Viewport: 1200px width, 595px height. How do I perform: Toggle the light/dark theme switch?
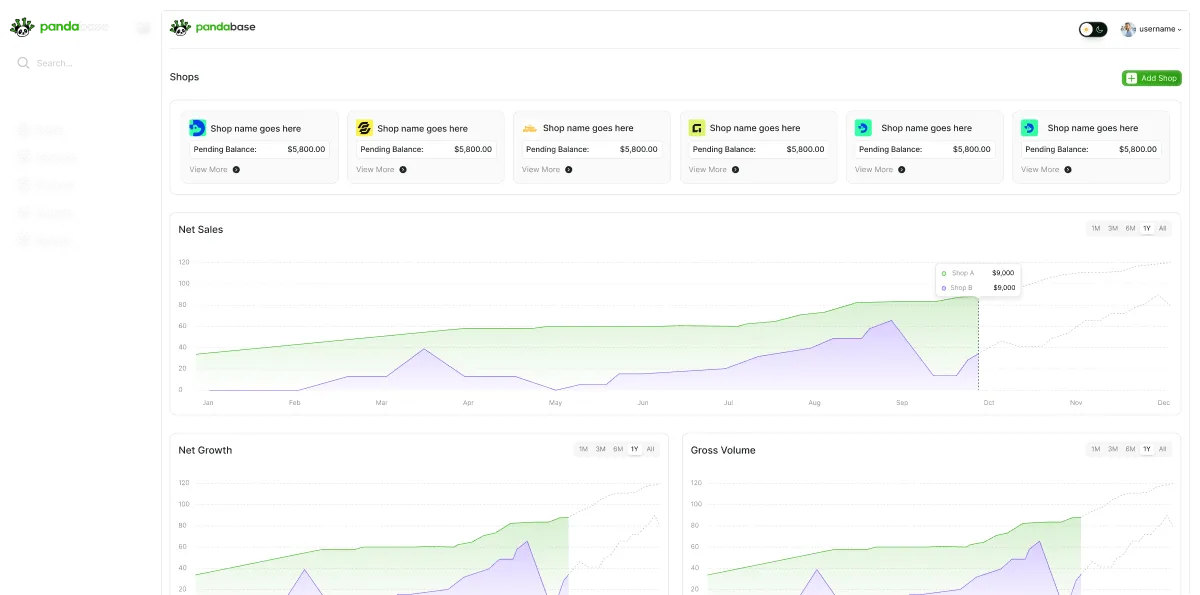pos(1092,29)
